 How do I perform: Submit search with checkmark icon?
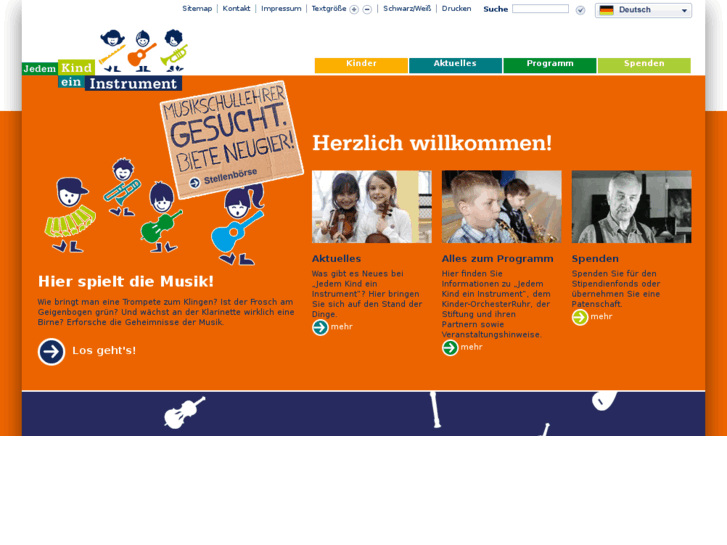(x=580, y=10)
